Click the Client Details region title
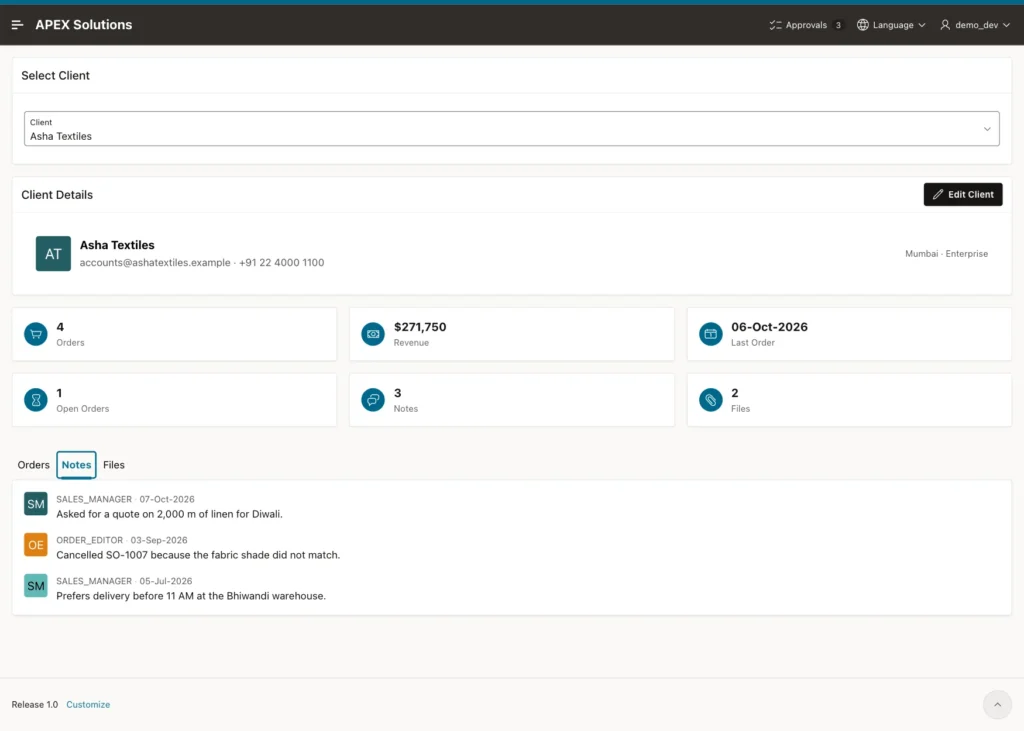This screenshot has width=1024, height=731. 57,195
